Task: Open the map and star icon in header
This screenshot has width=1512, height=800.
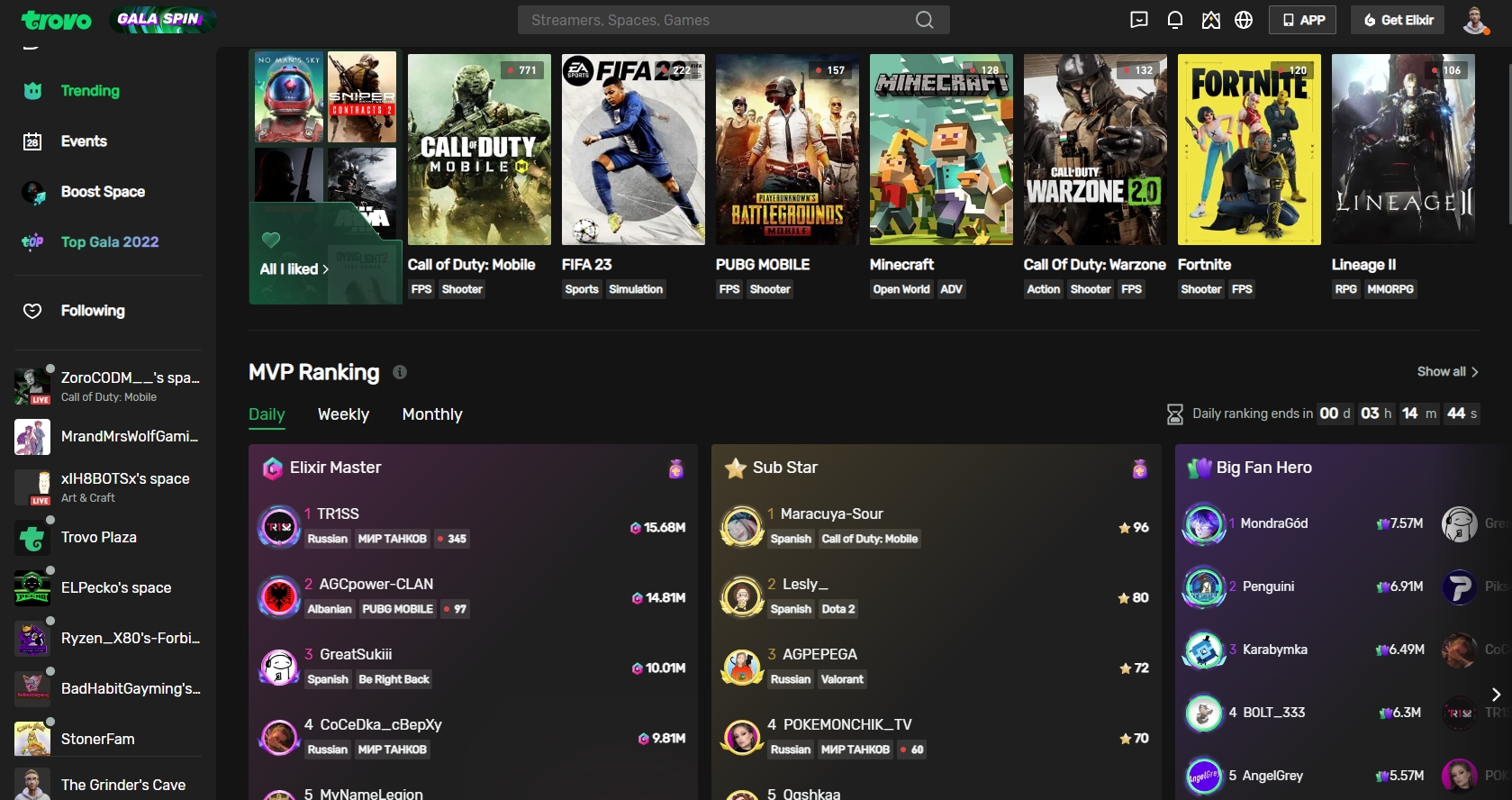Action: click(x=1211, y=20)
